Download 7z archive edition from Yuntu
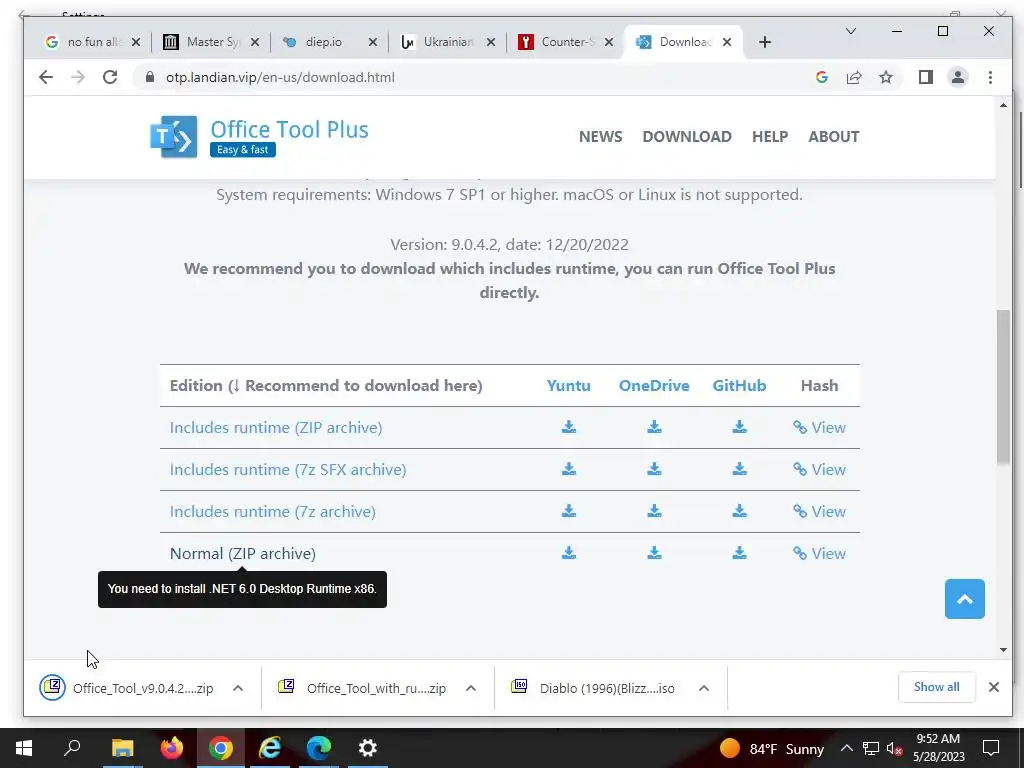 tap(569, 511)
